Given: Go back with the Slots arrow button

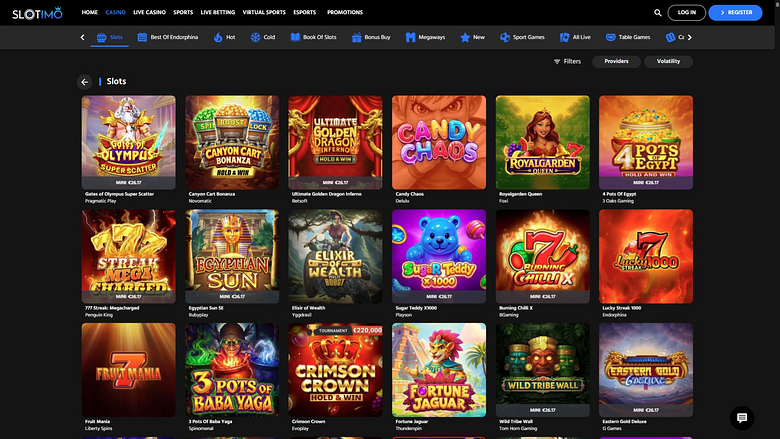Looking at the screenshot, I should click(85, 82).
